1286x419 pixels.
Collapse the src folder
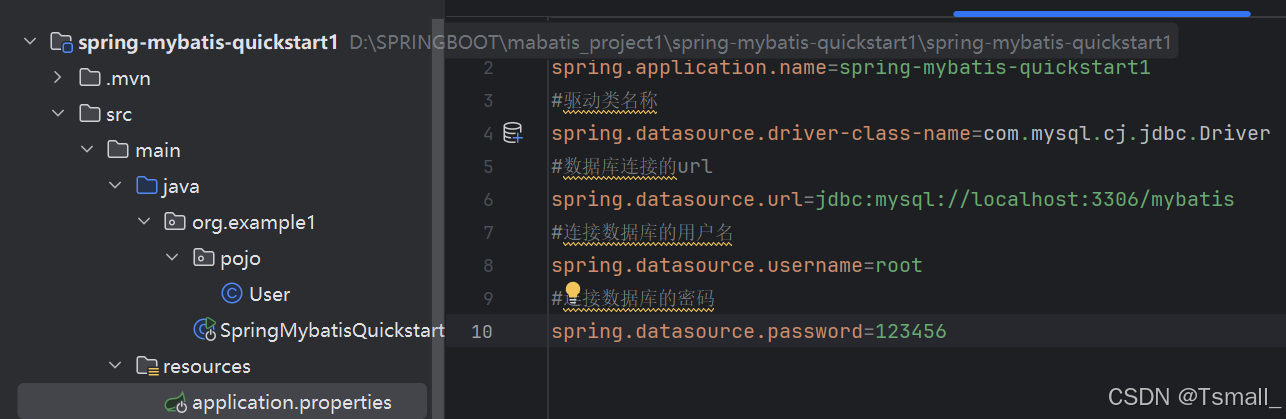point(58,114)
